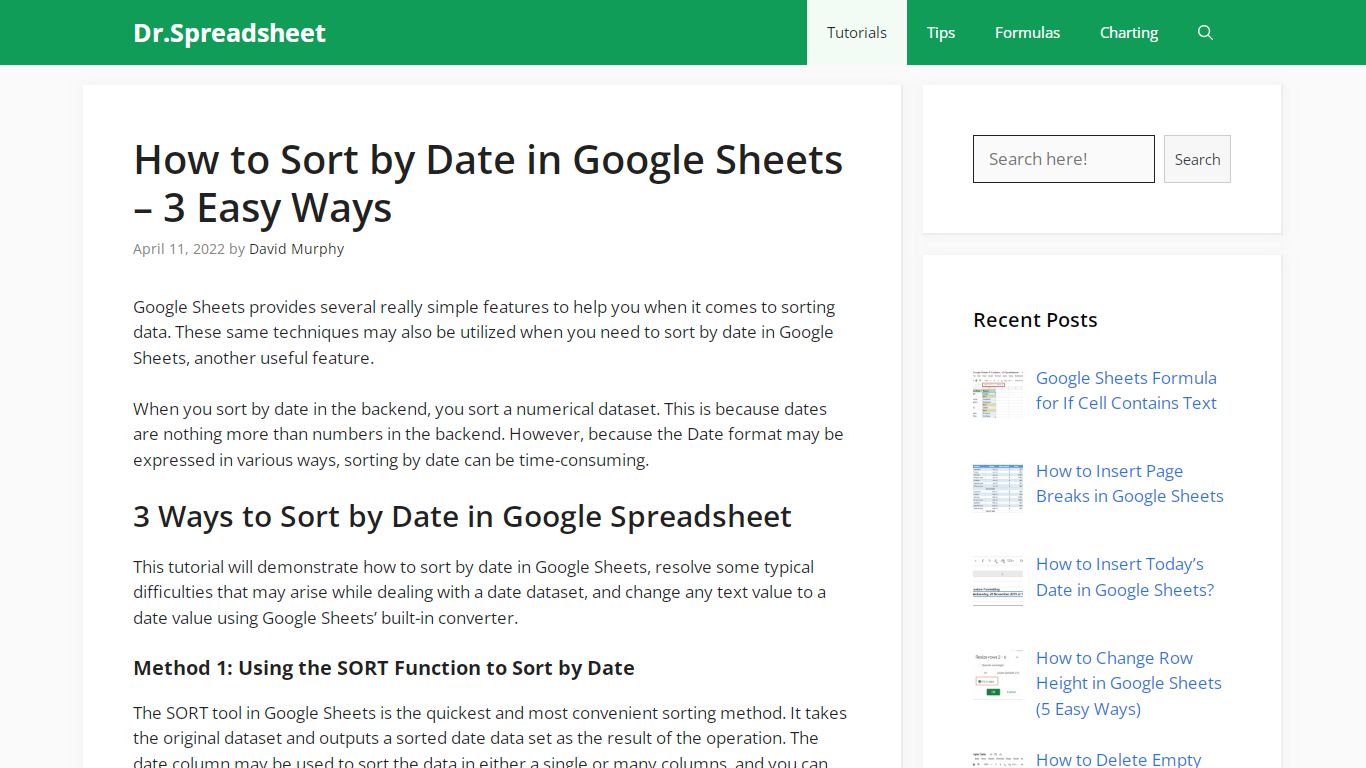Click heading '3 Ways to Sort by Date in Google Spreadsheet'
Image resolution: width=1366 pixels, height=768 pixels.
point(462,516)
